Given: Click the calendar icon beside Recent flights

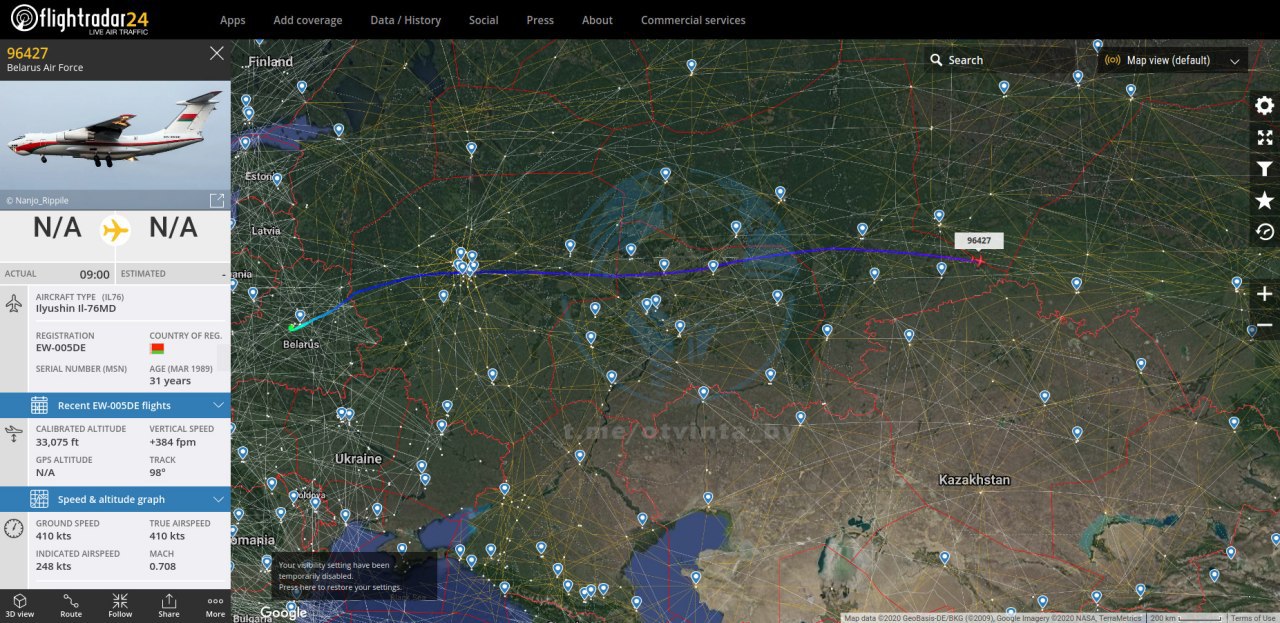Looking at the screenshot, I should tap(39, 405).
